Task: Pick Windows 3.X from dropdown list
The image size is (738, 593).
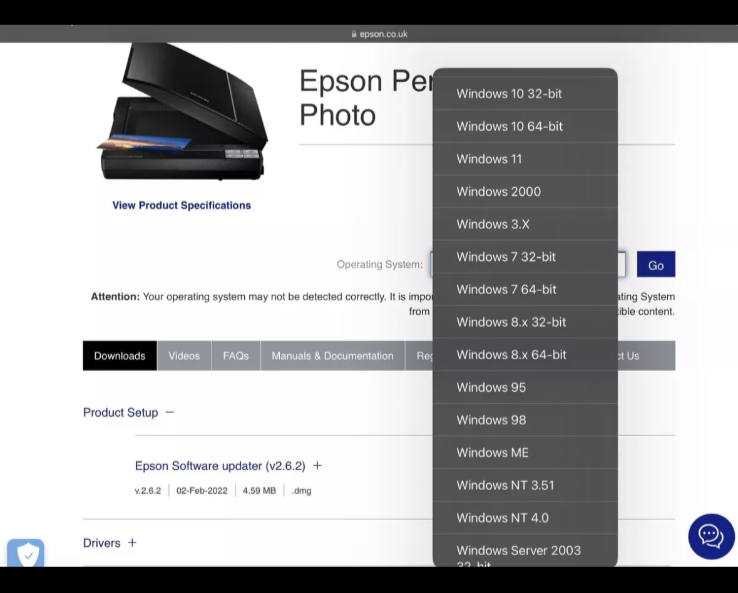Action: click(x=525, y=224)
